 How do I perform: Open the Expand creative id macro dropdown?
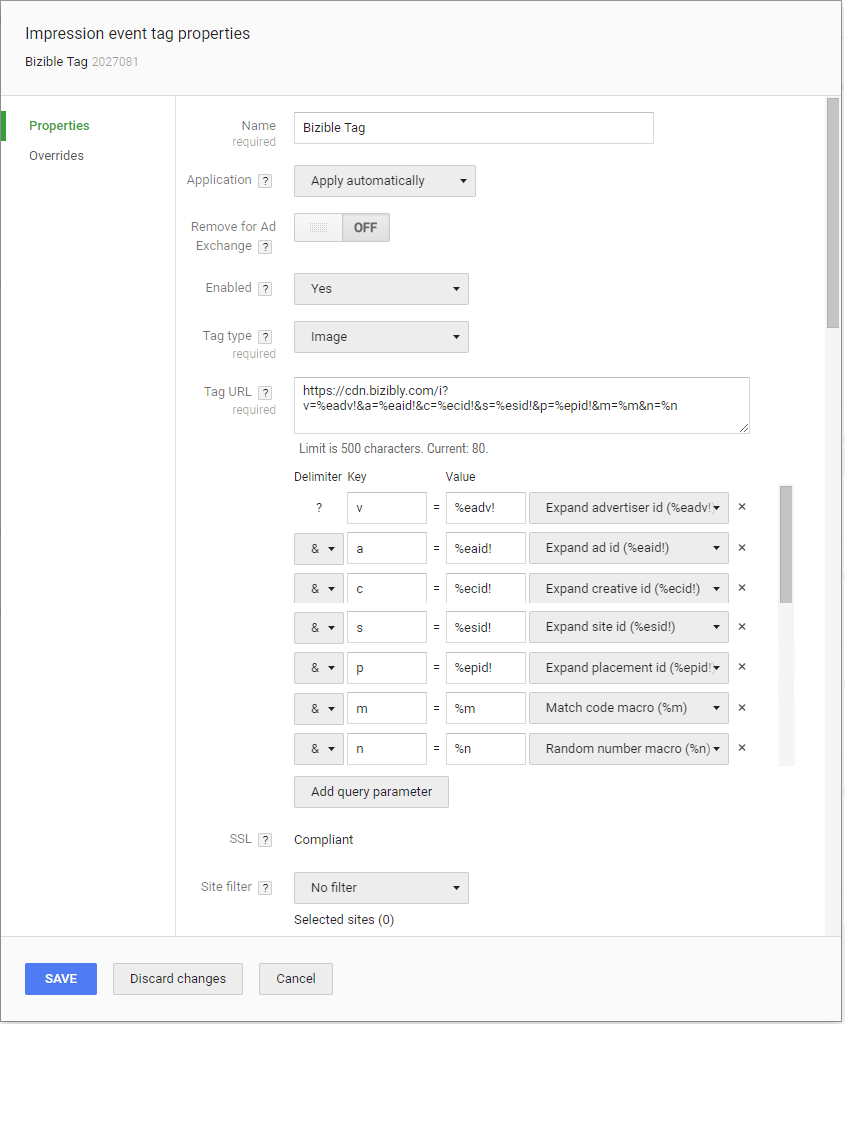coord(628,588)
